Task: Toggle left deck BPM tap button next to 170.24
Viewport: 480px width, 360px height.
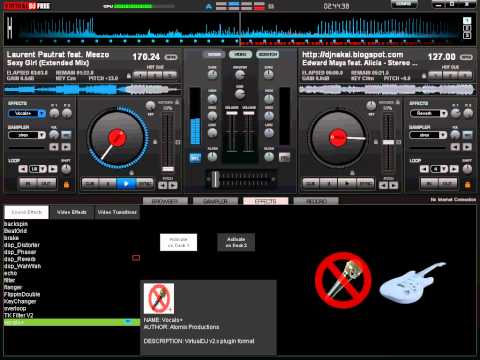Action: (171, 57)
